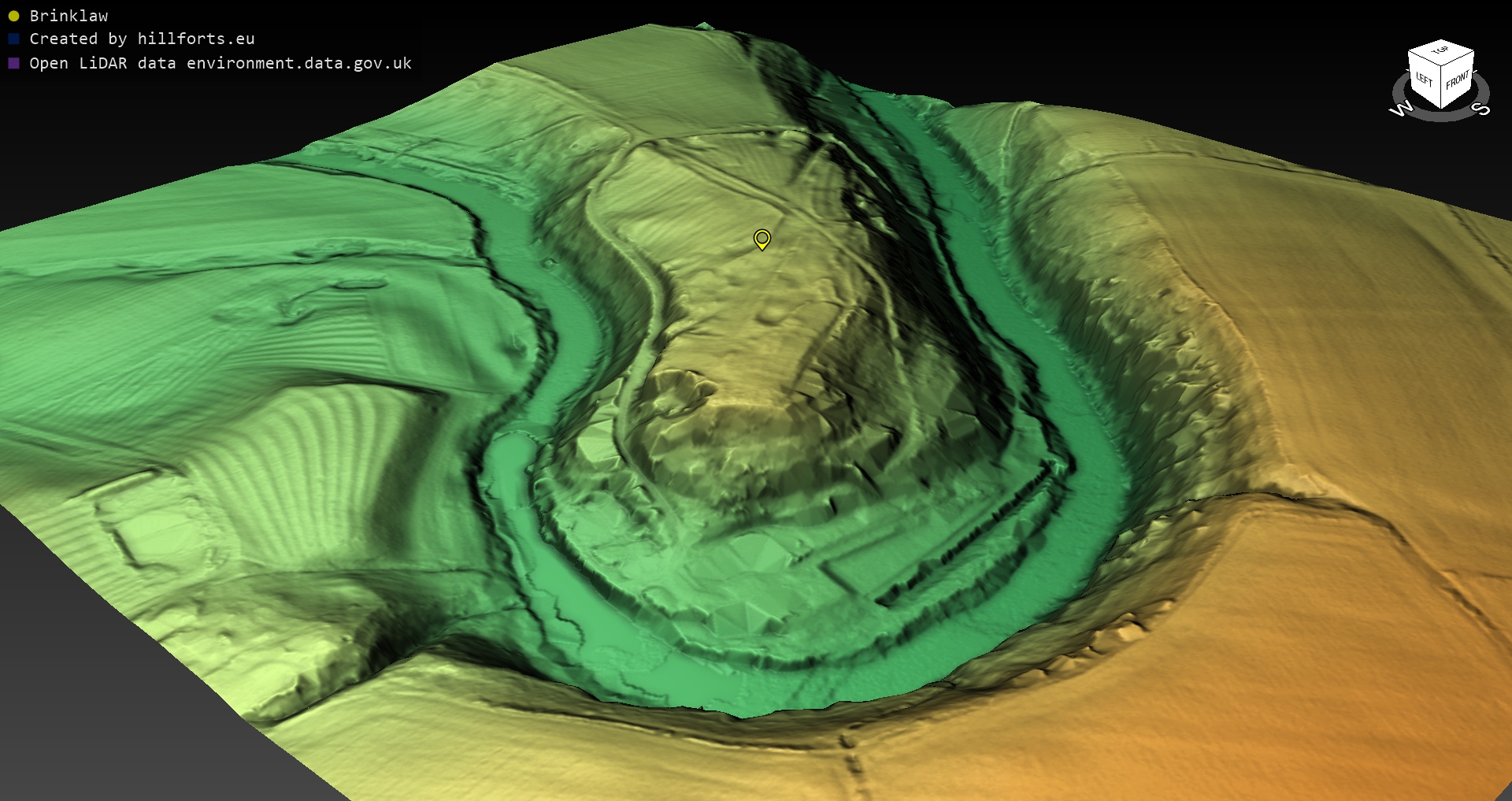The height and width of the screenshot is (801, 1512).
Task: Toggle the yellow Brinklaw legend dot
Action: pos(13,16)
